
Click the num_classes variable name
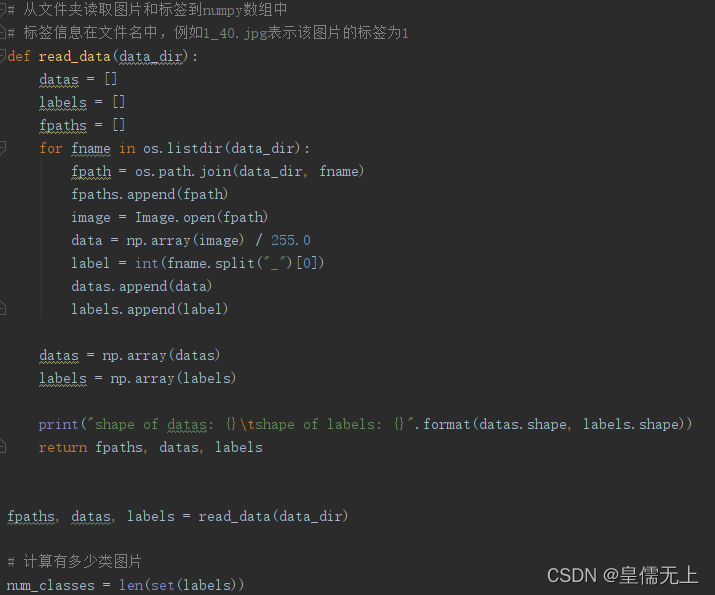click(x=50, y=585)
